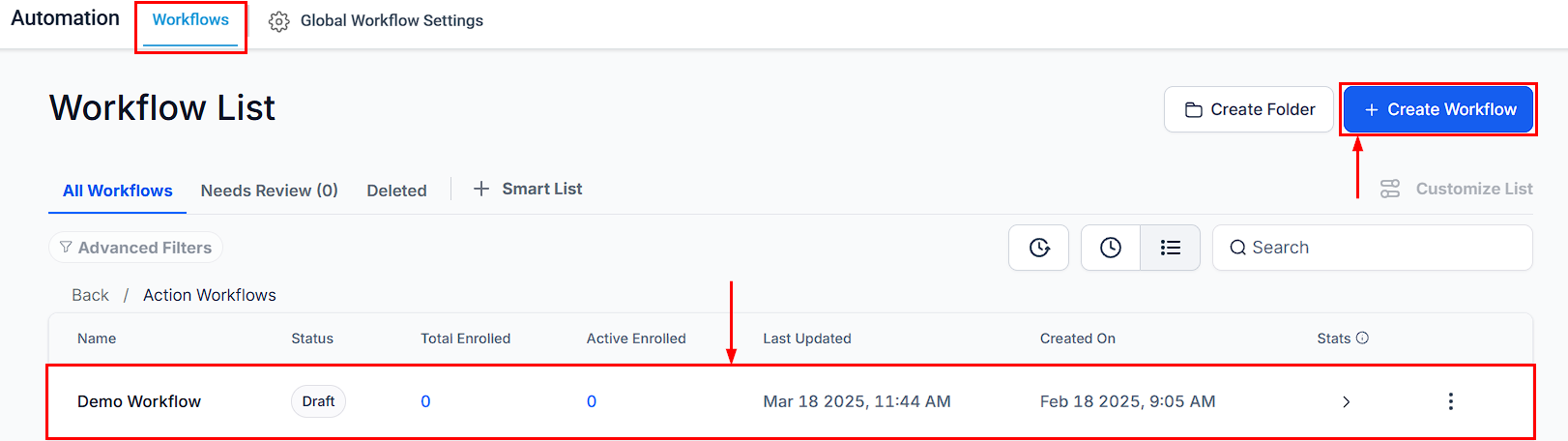Open the Demo Workflow entry
The height and width of the screenshot is (441, 1568).
(x=139, y=401)
